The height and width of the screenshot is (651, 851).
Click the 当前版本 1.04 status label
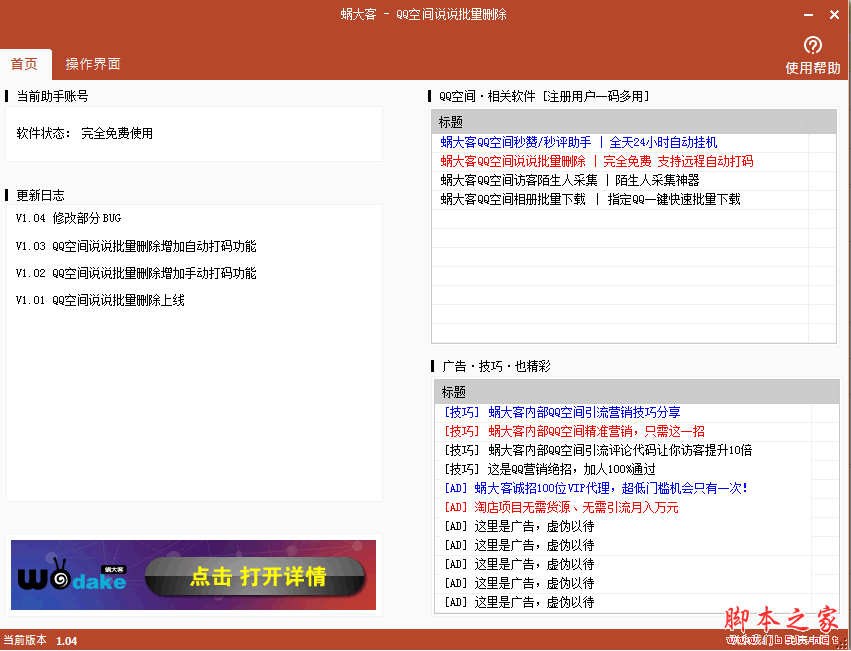click(40, 640)
